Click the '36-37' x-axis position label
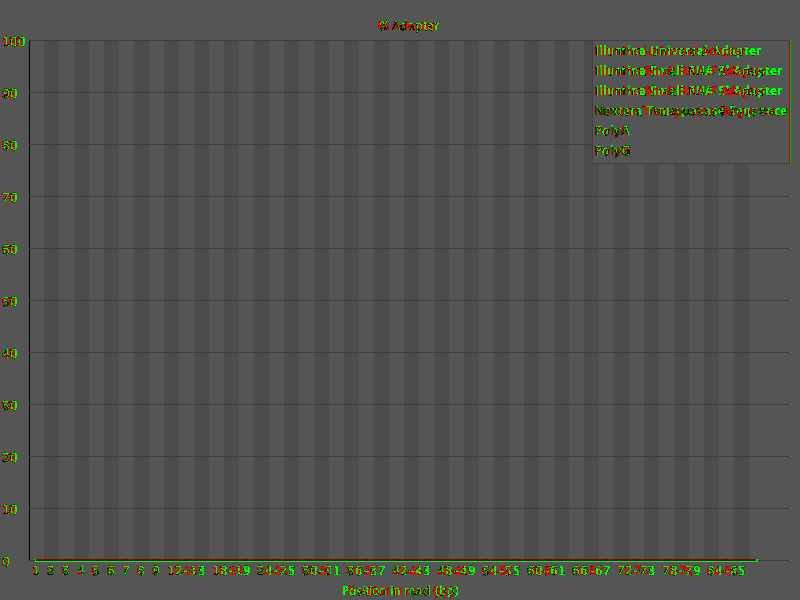The image size is (800, 600). pyautogui.click(x=366, y=570)
